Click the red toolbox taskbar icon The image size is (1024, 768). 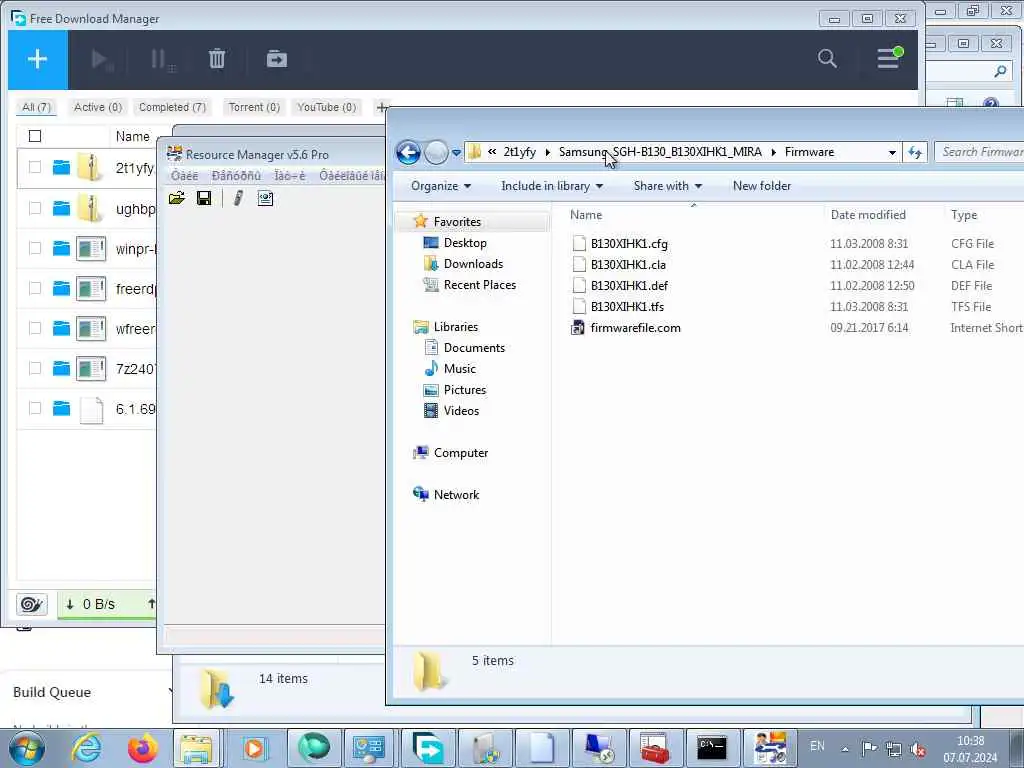click(654, 748)
